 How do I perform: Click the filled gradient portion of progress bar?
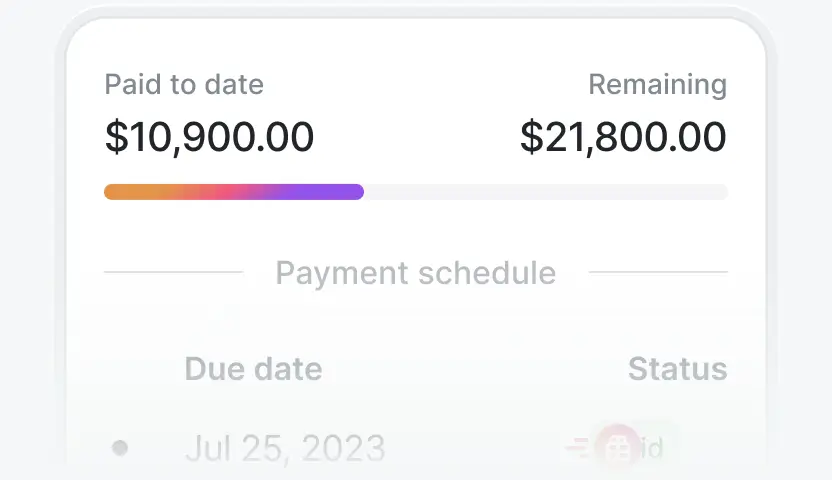tap(234, 192)
